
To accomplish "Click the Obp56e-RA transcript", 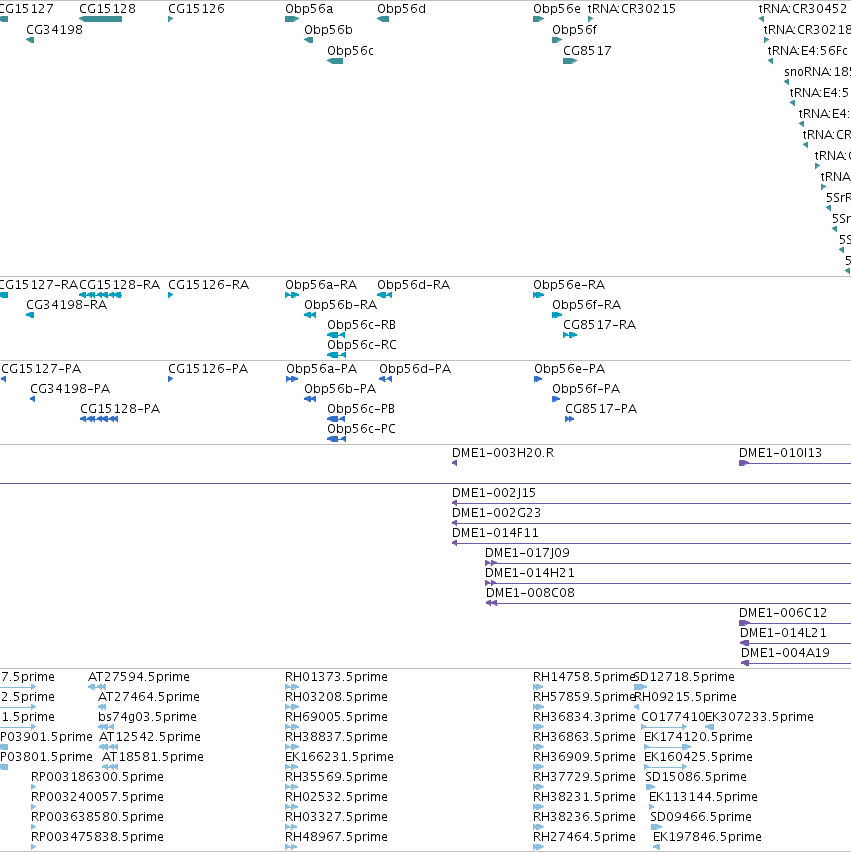I will point(539,295).
